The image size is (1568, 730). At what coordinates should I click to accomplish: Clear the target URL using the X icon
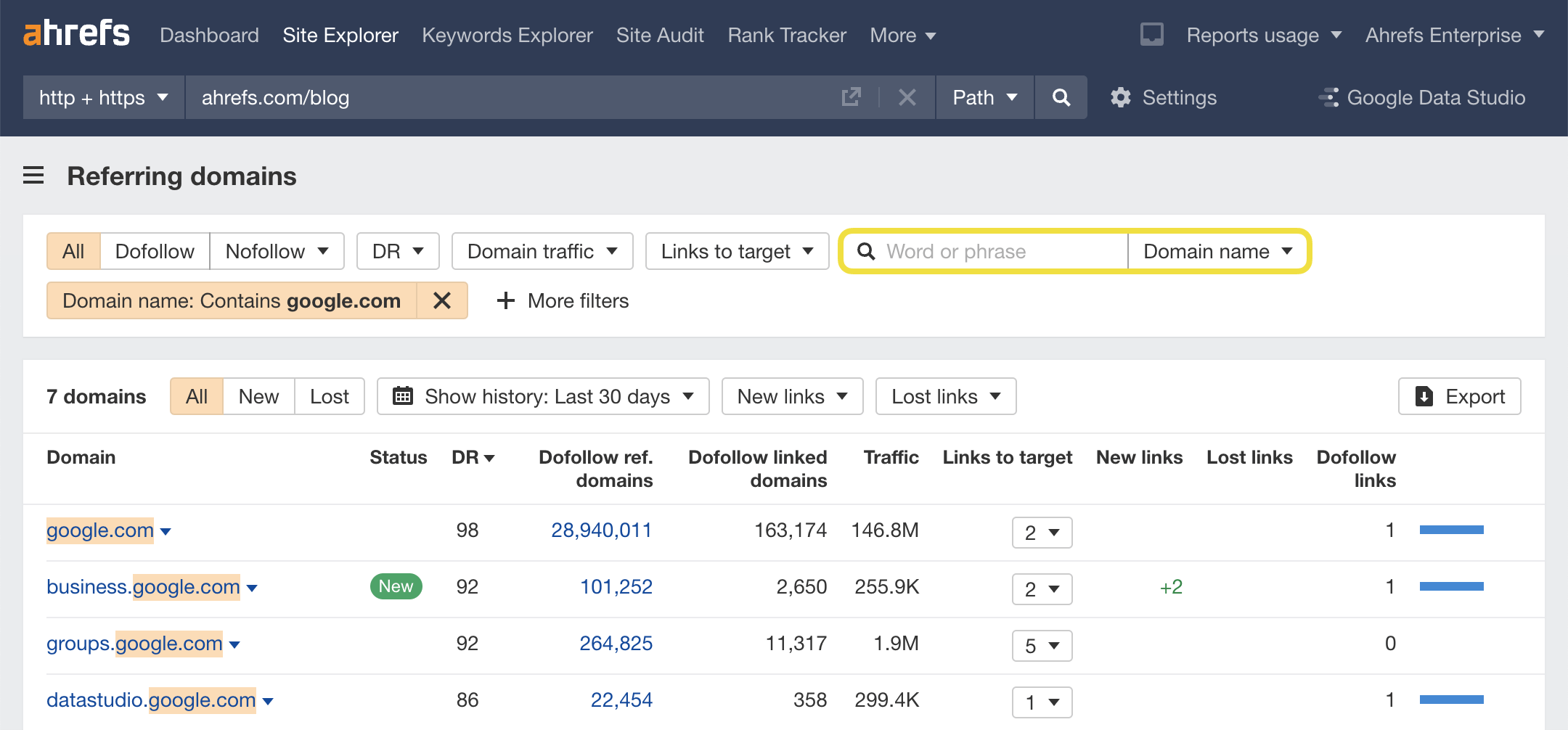[x=907, y=97]
